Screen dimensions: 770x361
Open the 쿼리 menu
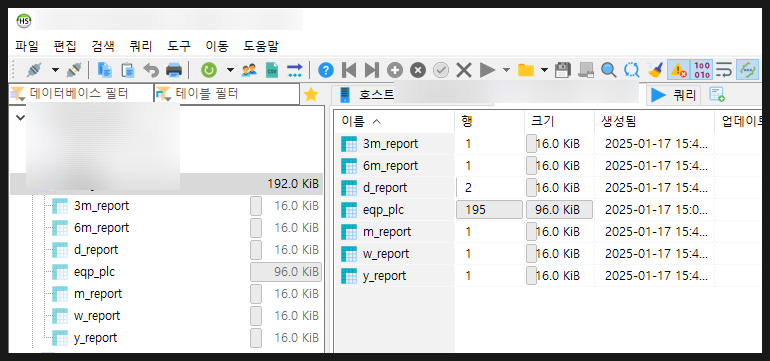tap(141, 47)
